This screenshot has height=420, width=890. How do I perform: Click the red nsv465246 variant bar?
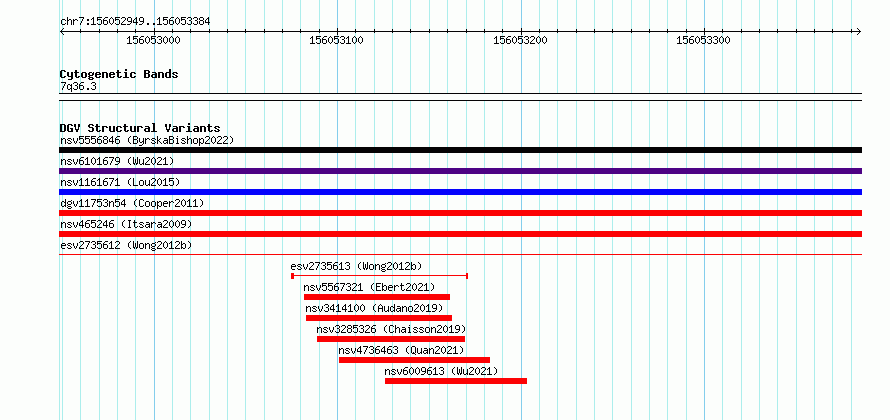[461, 234]
